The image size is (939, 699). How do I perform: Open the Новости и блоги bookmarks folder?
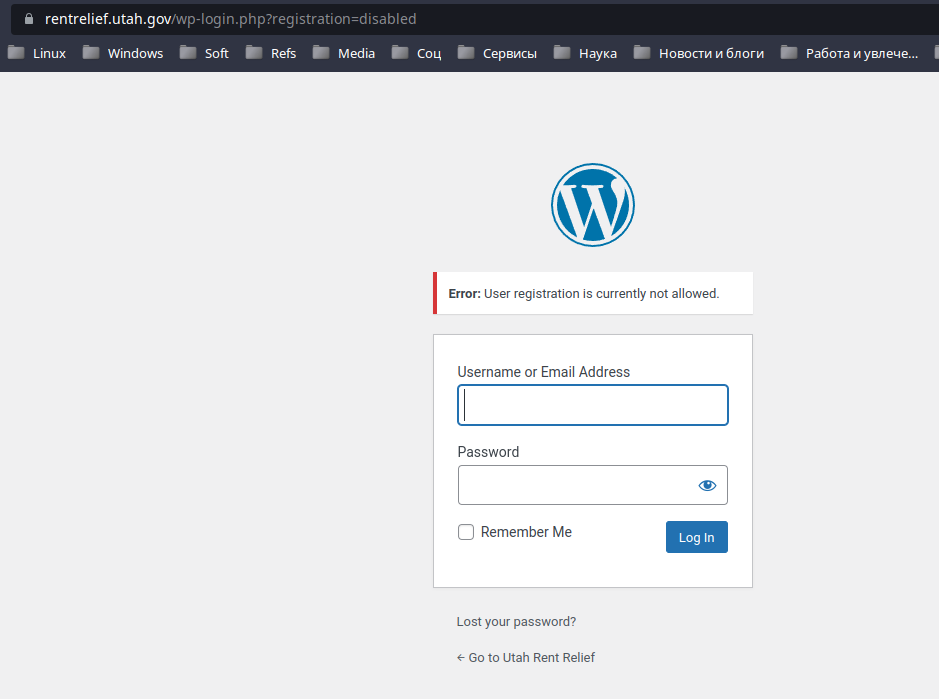pos(699,53)
